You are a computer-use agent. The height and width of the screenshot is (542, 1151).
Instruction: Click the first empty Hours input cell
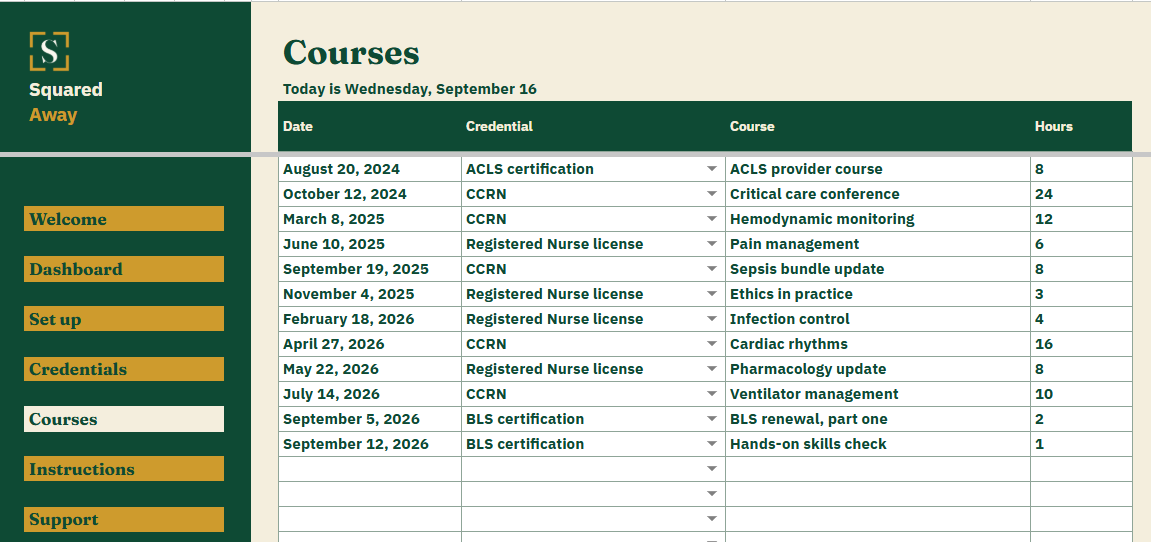(x=1081, y=469)
